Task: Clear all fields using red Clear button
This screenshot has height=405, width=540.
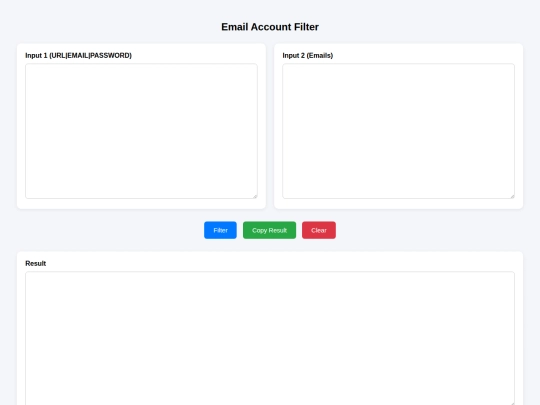Action: (319, 230)
